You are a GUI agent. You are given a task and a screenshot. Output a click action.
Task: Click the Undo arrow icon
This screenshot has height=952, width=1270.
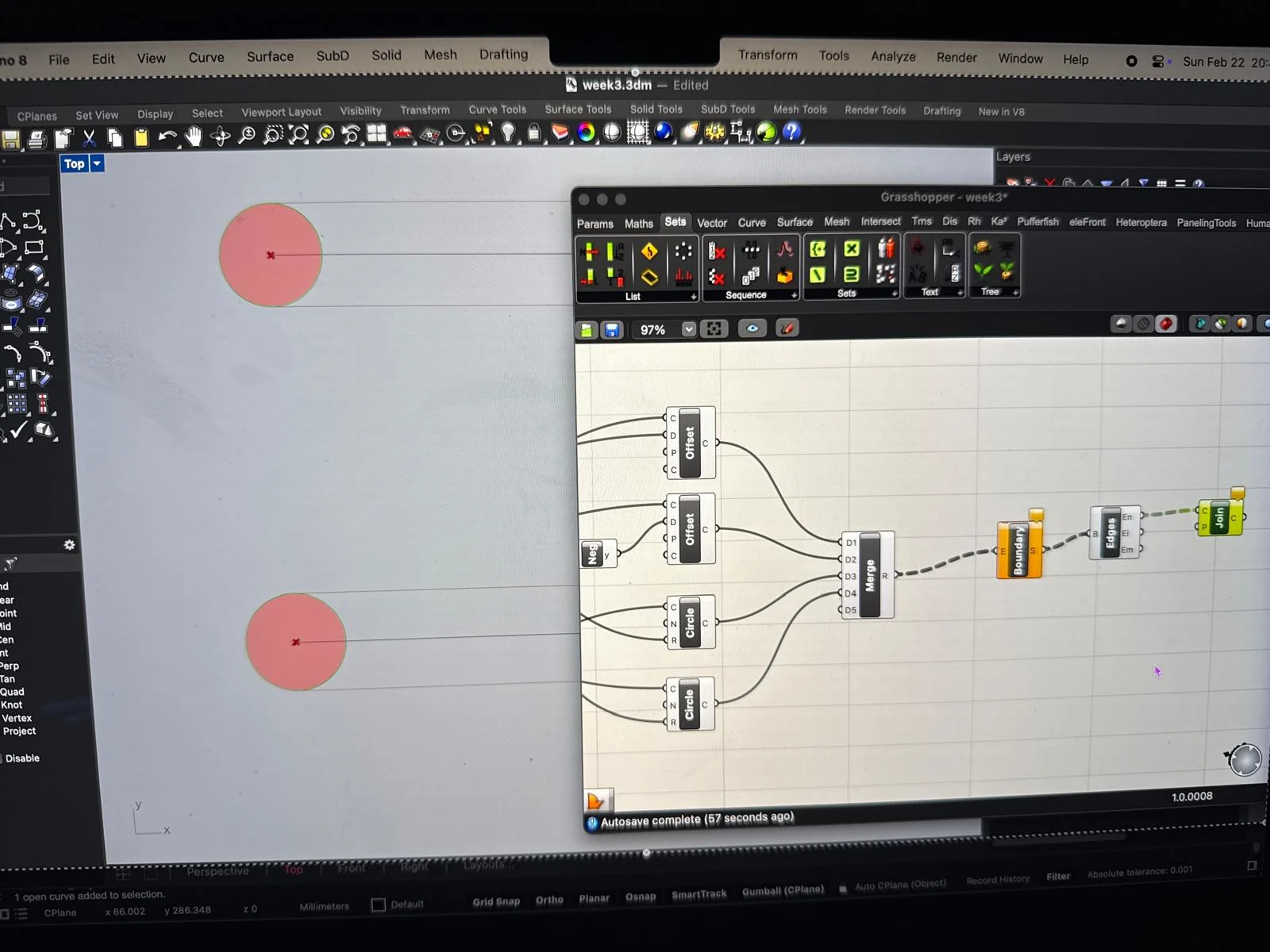pos(167,137)
